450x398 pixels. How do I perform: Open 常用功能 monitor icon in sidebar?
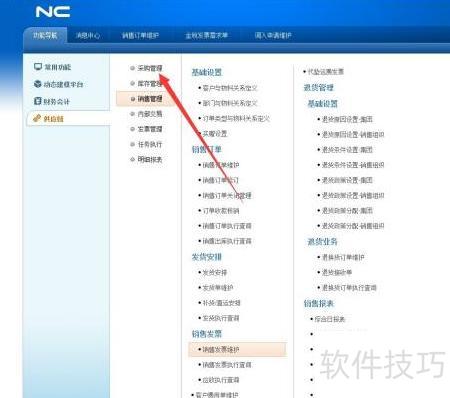[38, 67]
